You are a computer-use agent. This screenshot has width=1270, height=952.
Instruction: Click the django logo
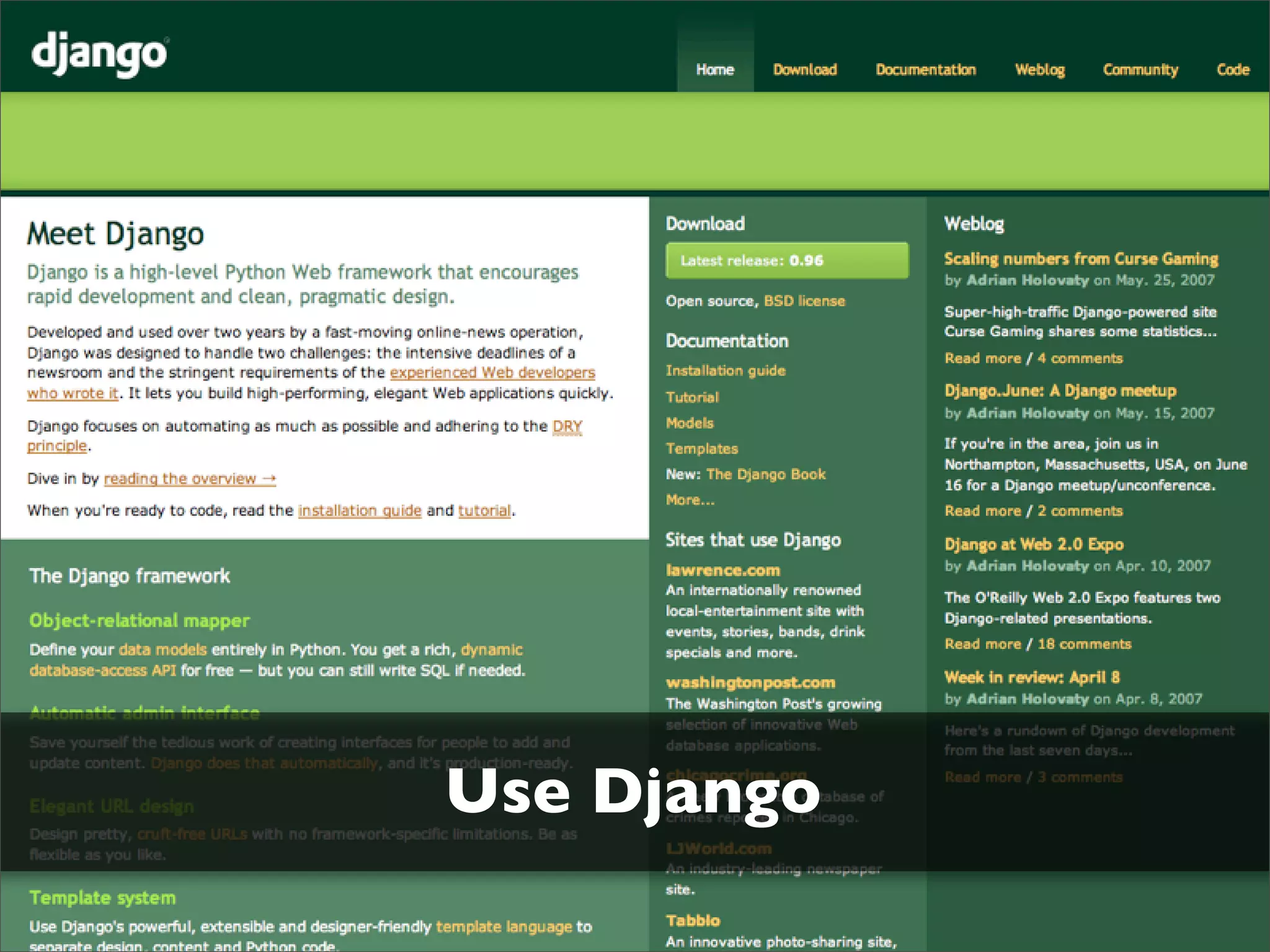(x=99, y=55)
